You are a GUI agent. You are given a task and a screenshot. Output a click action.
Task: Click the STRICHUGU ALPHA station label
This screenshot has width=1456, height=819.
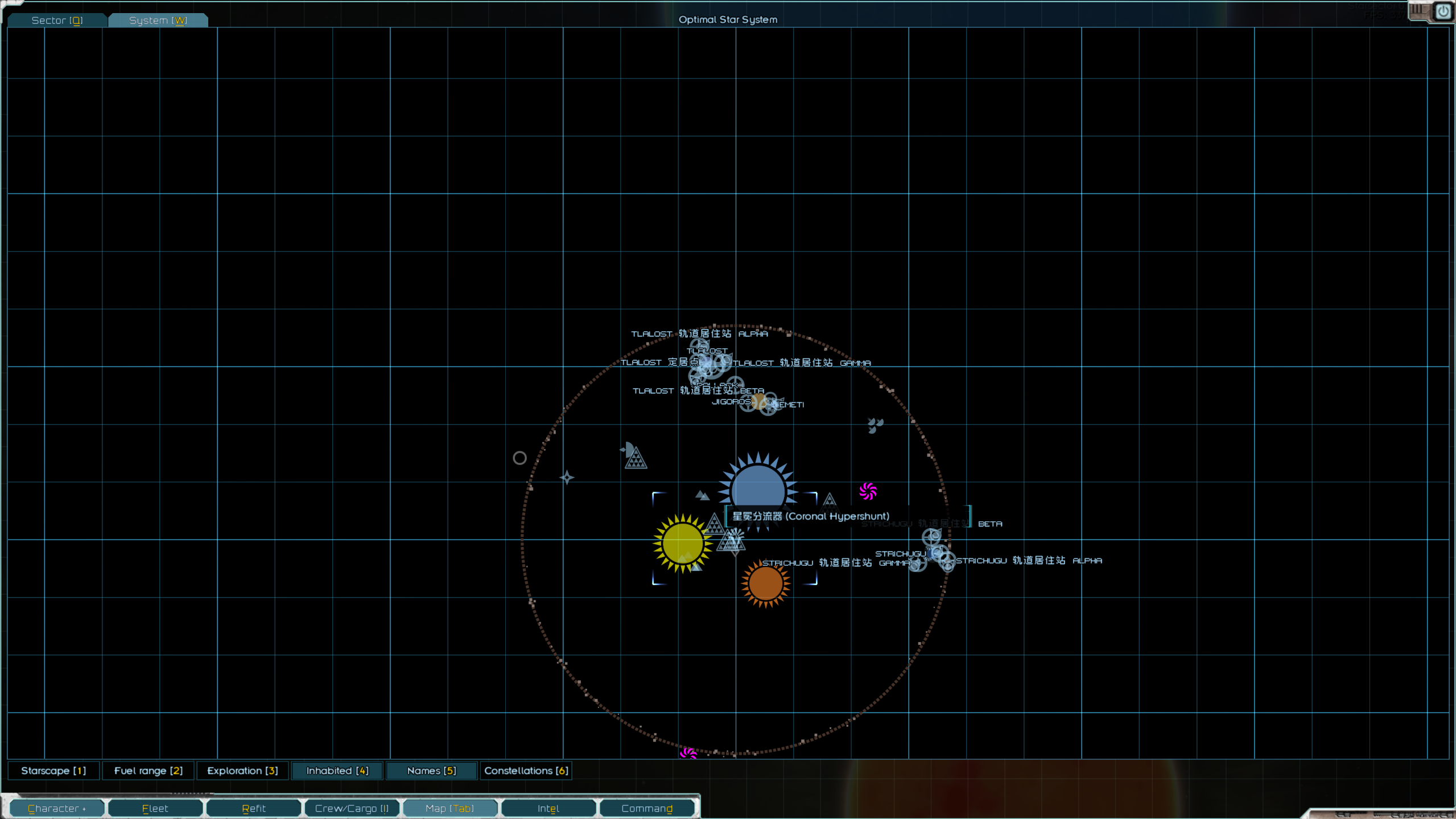[x=1028, y=561]
